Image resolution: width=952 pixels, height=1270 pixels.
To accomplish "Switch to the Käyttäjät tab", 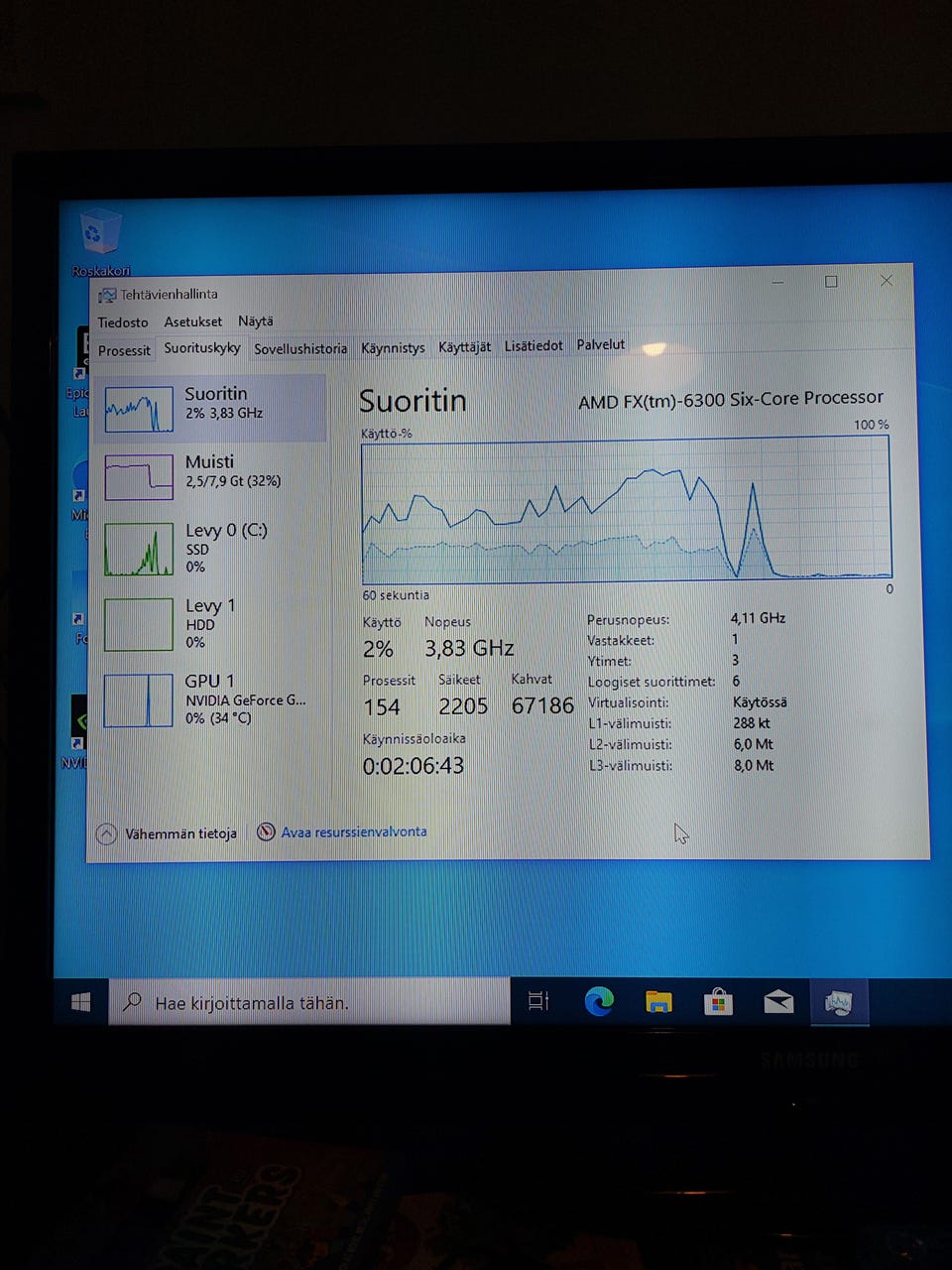I will tap(464, 346).
